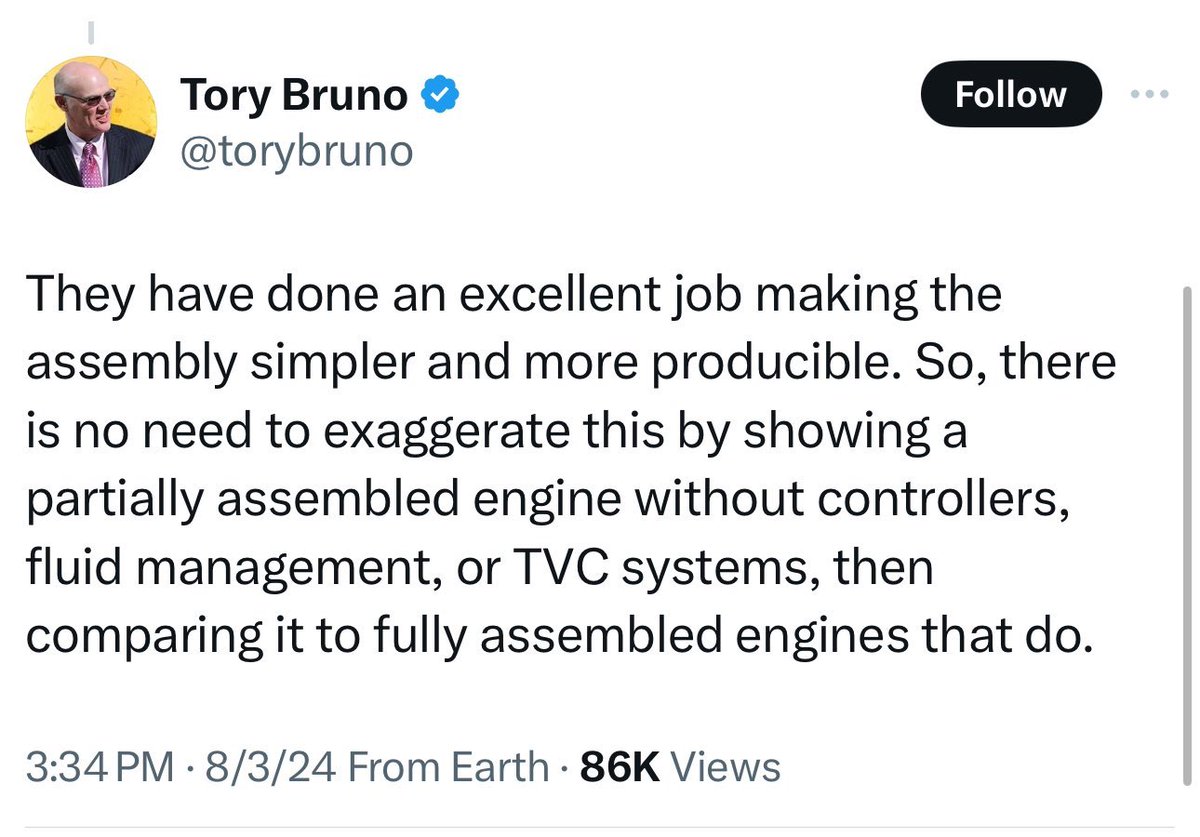Open the 86K view count

tap(619, 767)
